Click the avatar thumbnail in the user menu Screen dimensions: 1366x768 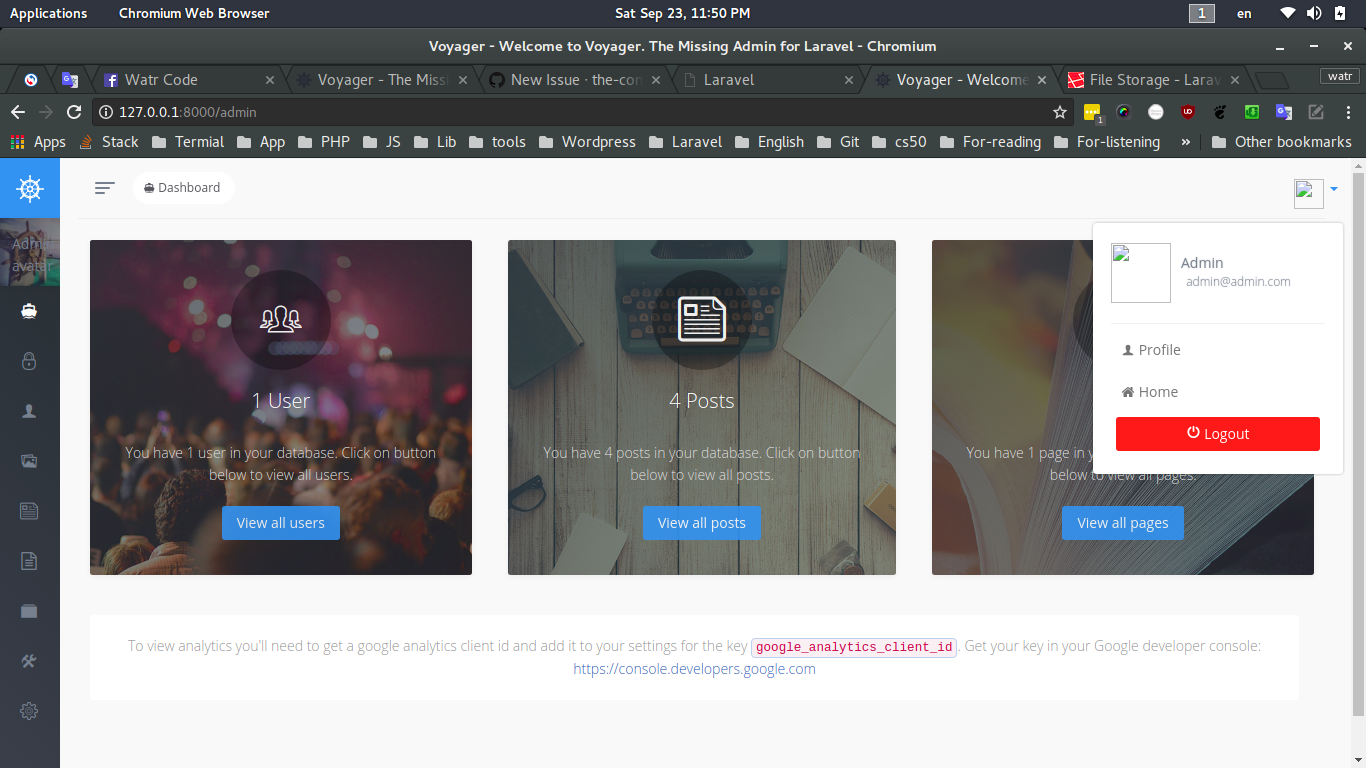pos(1140,272)
